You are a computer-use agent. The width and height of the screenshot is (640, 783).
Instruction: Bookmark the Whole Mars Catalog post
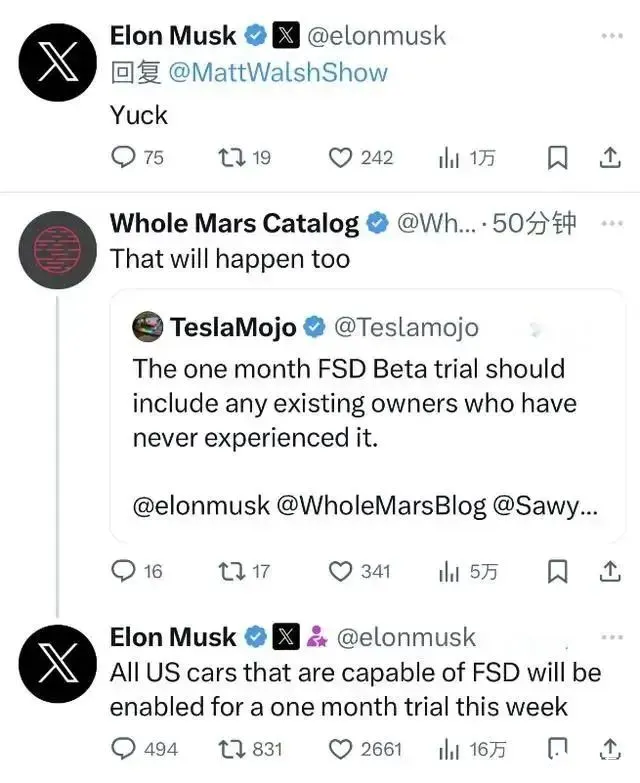coord(559,571)
